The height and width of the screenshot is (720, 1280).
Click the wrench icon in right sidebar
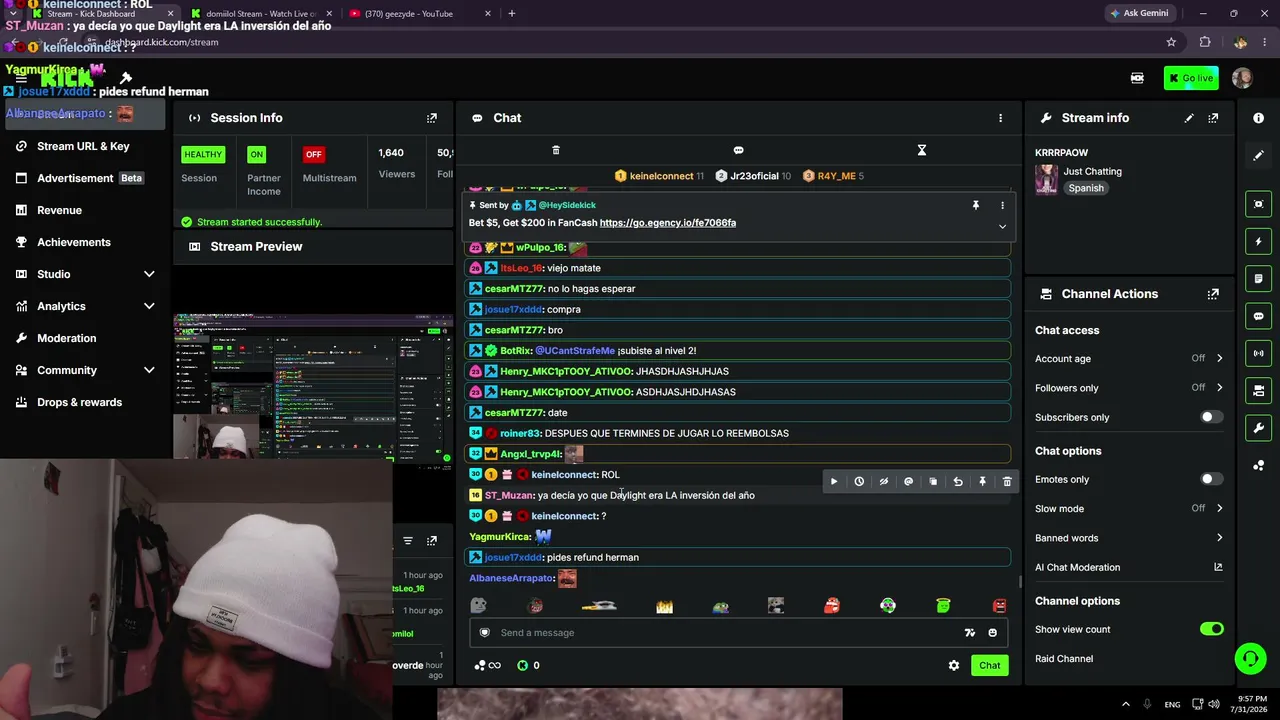pyautogui.click(x=1258, y=428)
